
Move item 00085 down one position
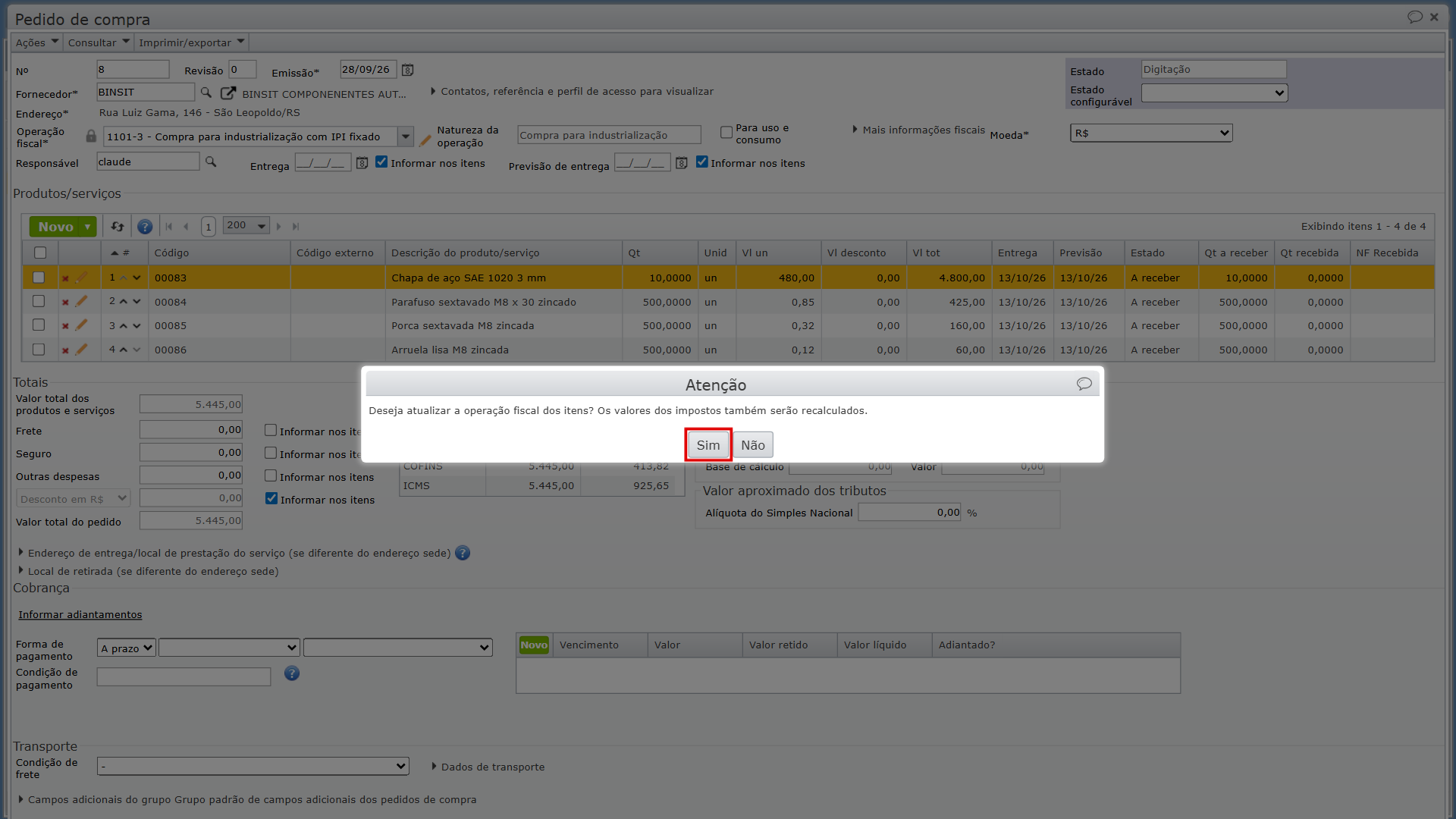(136, 326)
